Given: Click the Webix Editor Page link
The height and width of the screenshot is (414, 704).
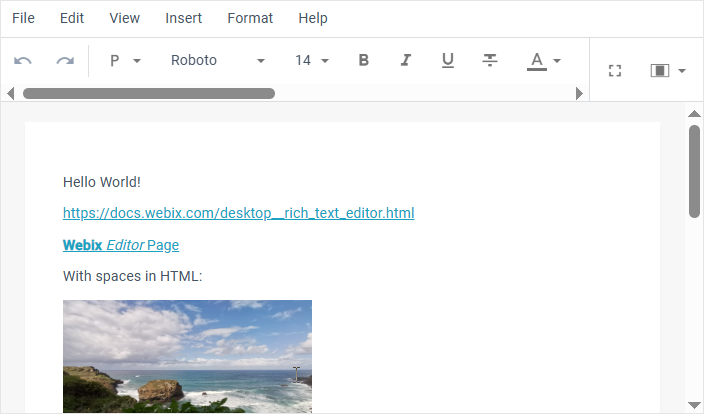Looking at the screenshot, I should (121, 245).
